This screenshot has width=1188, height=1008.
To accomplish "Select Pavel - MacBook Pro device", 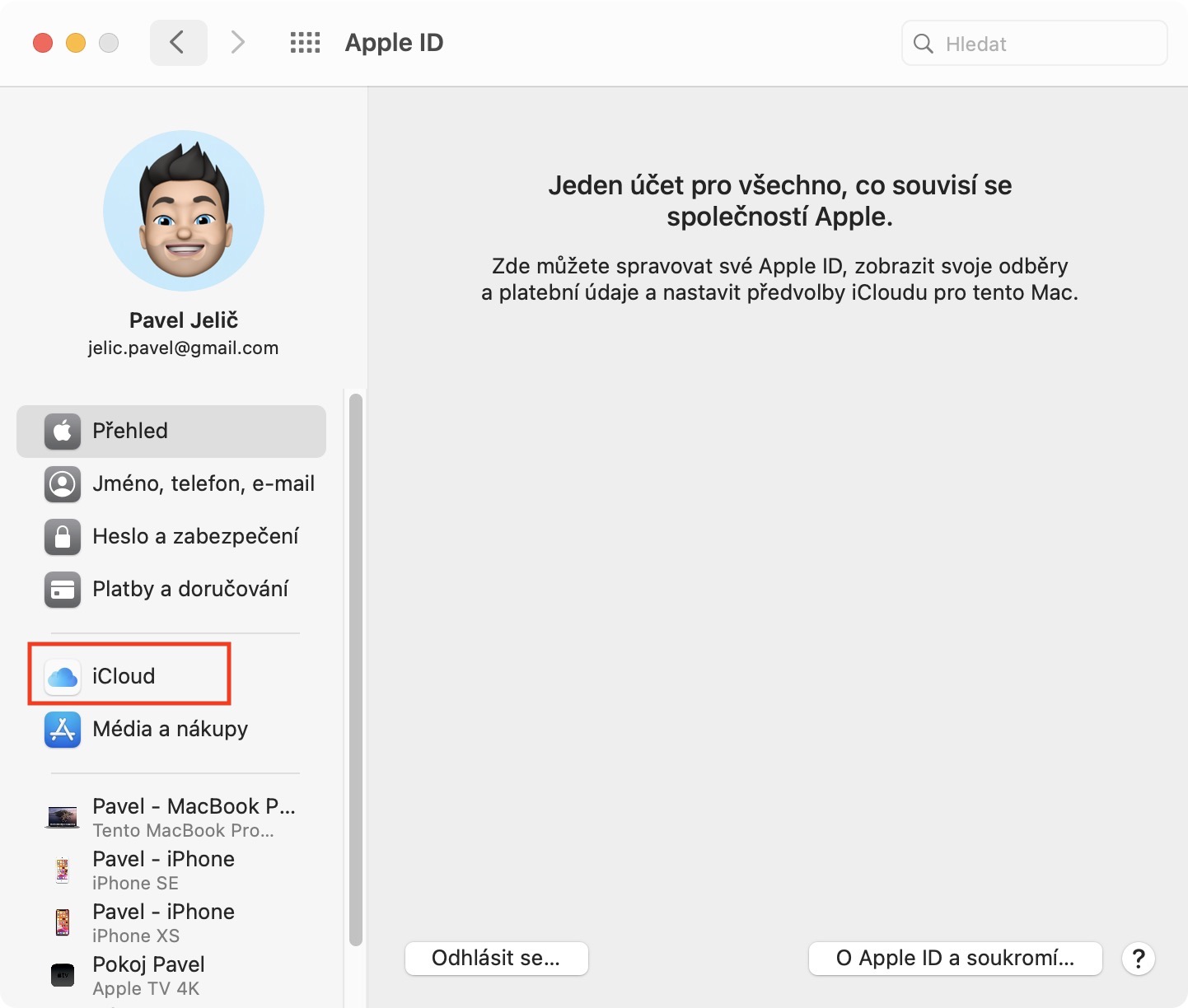I will click(171, 817).
